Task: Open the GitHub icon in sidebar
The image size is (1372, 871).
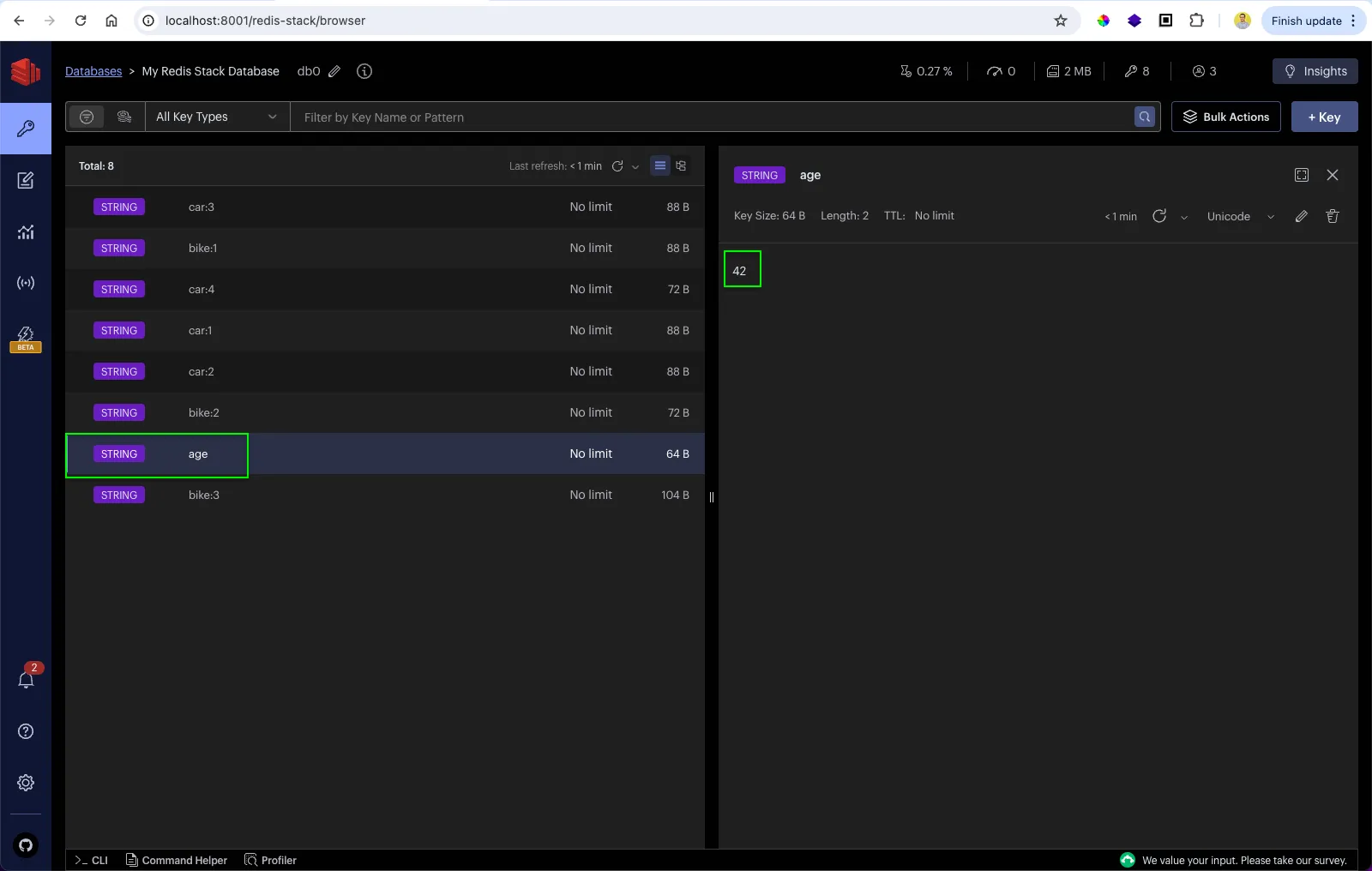Action: pos(26,845)
